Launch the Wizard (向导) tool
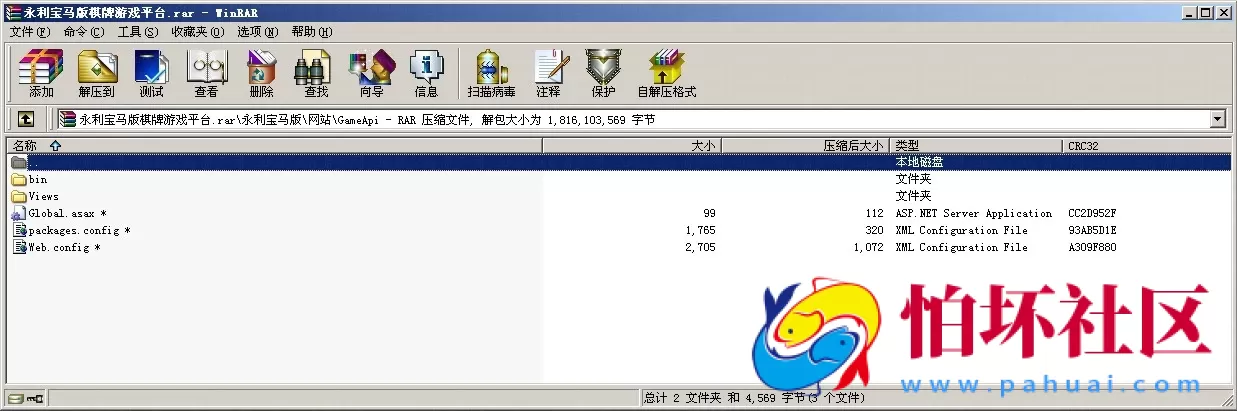 [371, 74]
